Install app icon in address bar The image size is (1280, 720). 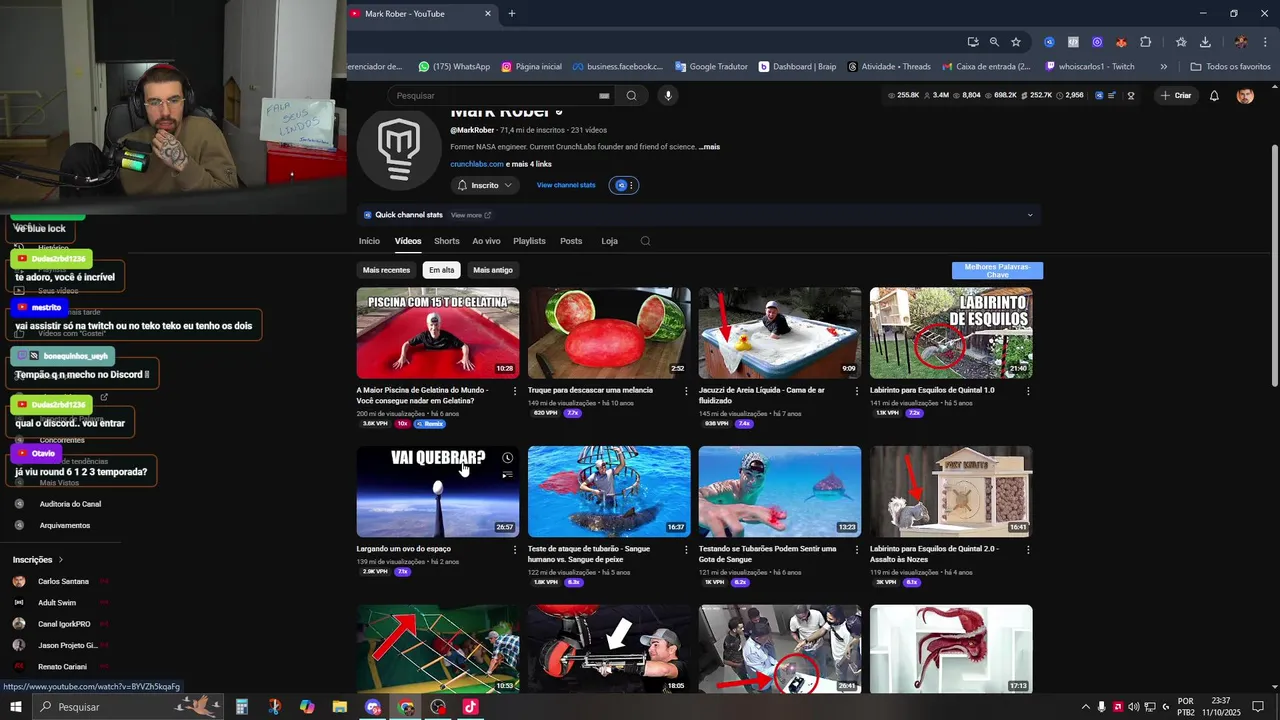click(973, 42)
